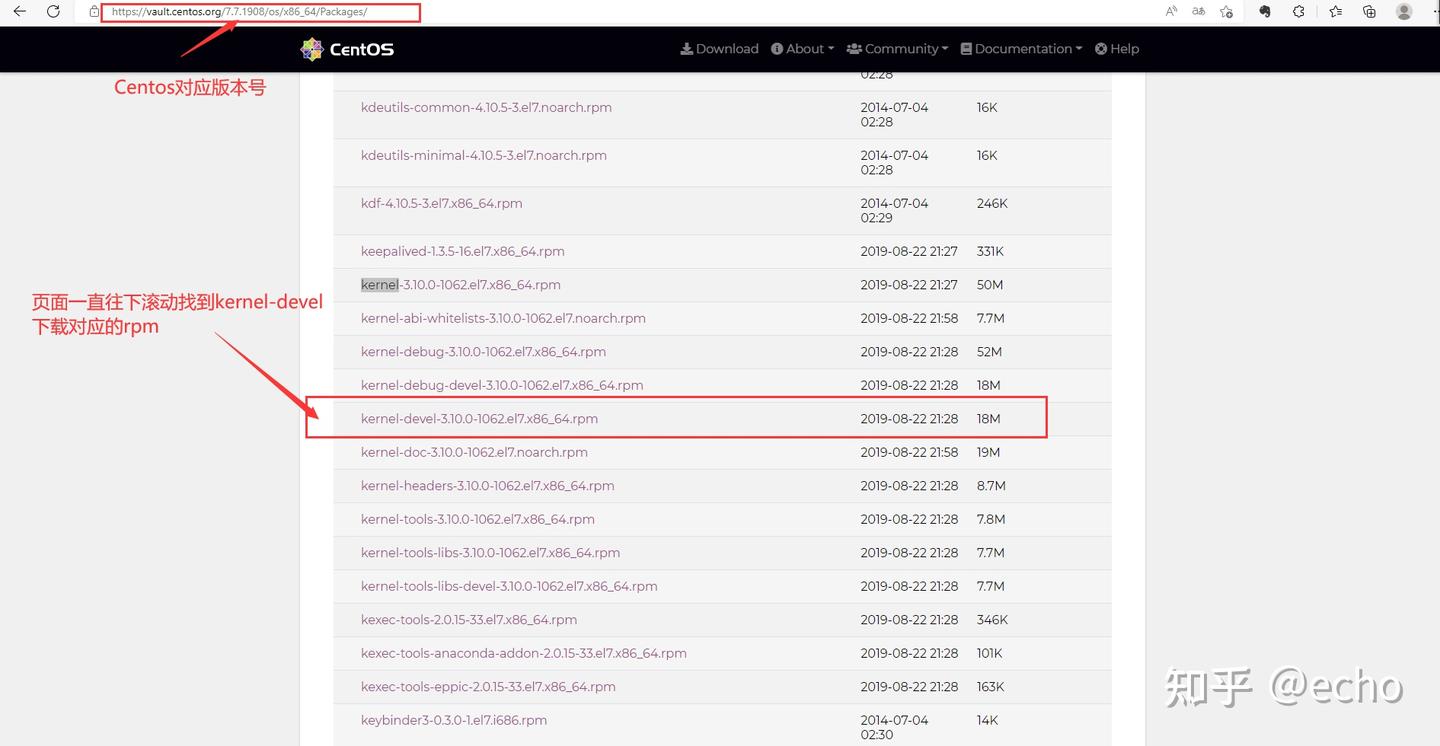Open the Extensions puzzle icon
The image size is (1440, 746).
point(1299,12)
